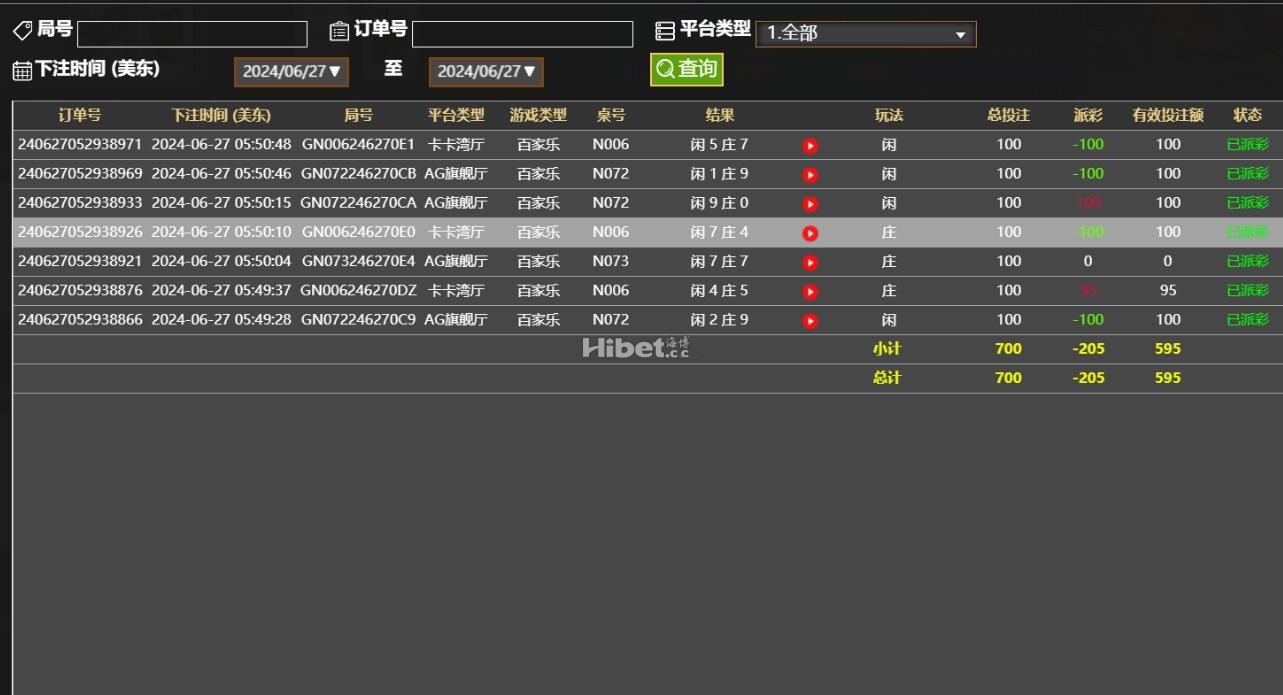Play replay for round GN006246270DZ
The image size is (1283, 695).
[x=810, y=292]
